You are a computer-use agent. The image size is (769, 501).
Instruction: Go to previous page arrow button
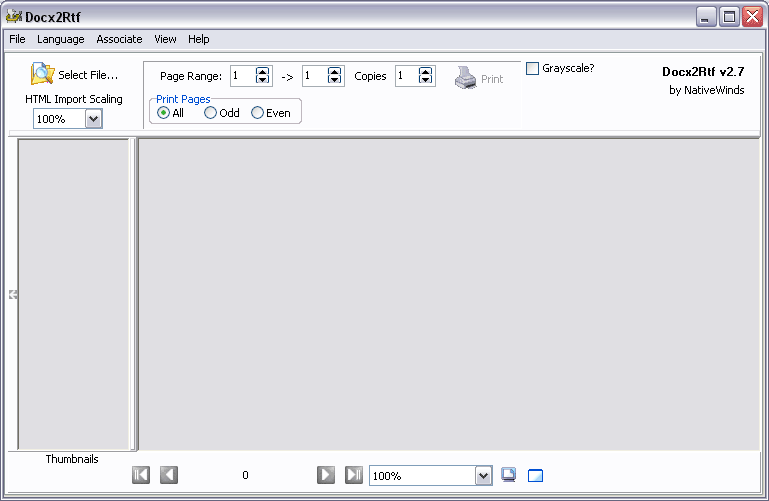169,475
